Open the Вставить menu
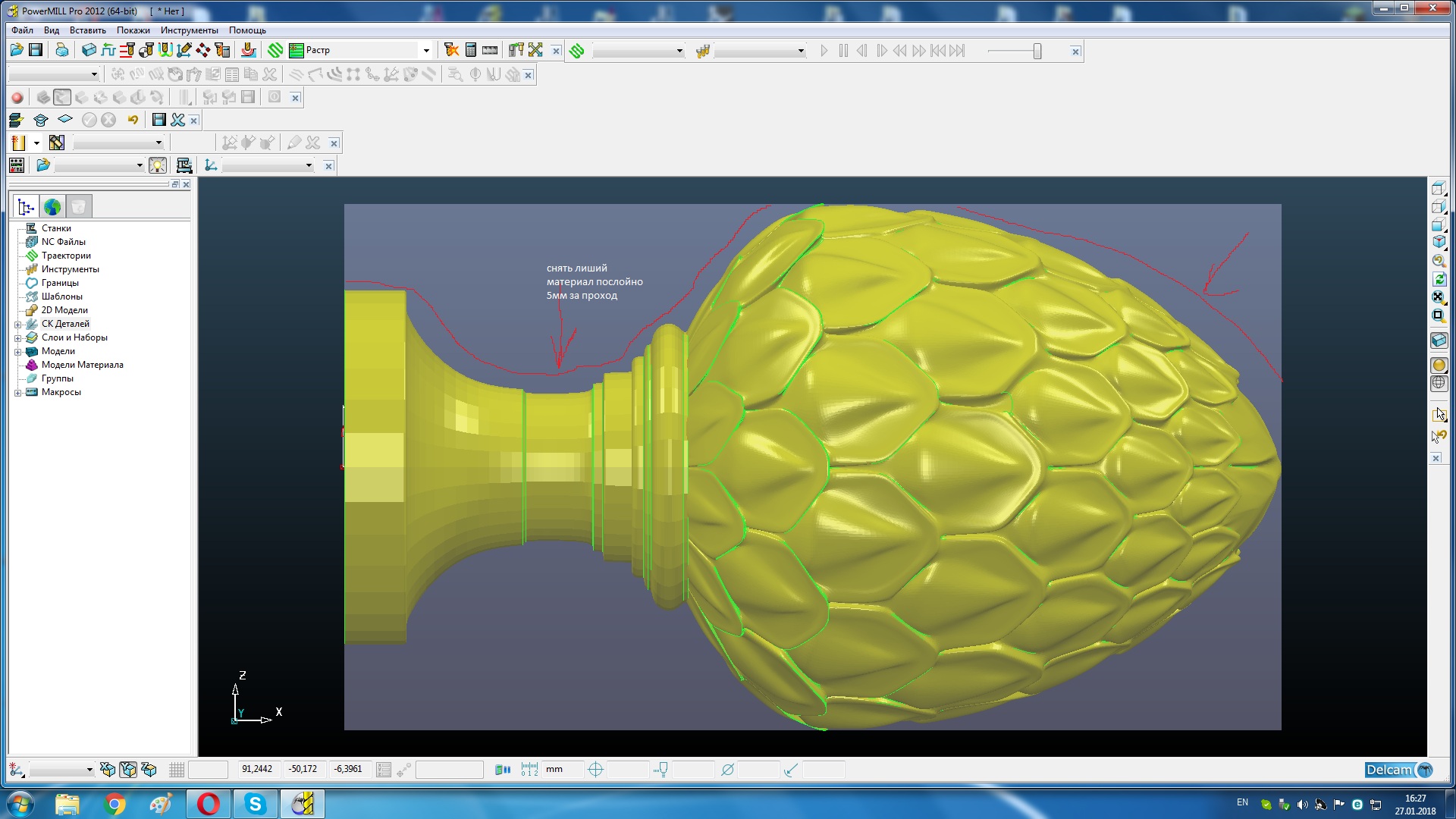This screenshot has width=1456, height=819. coord(87,30)
